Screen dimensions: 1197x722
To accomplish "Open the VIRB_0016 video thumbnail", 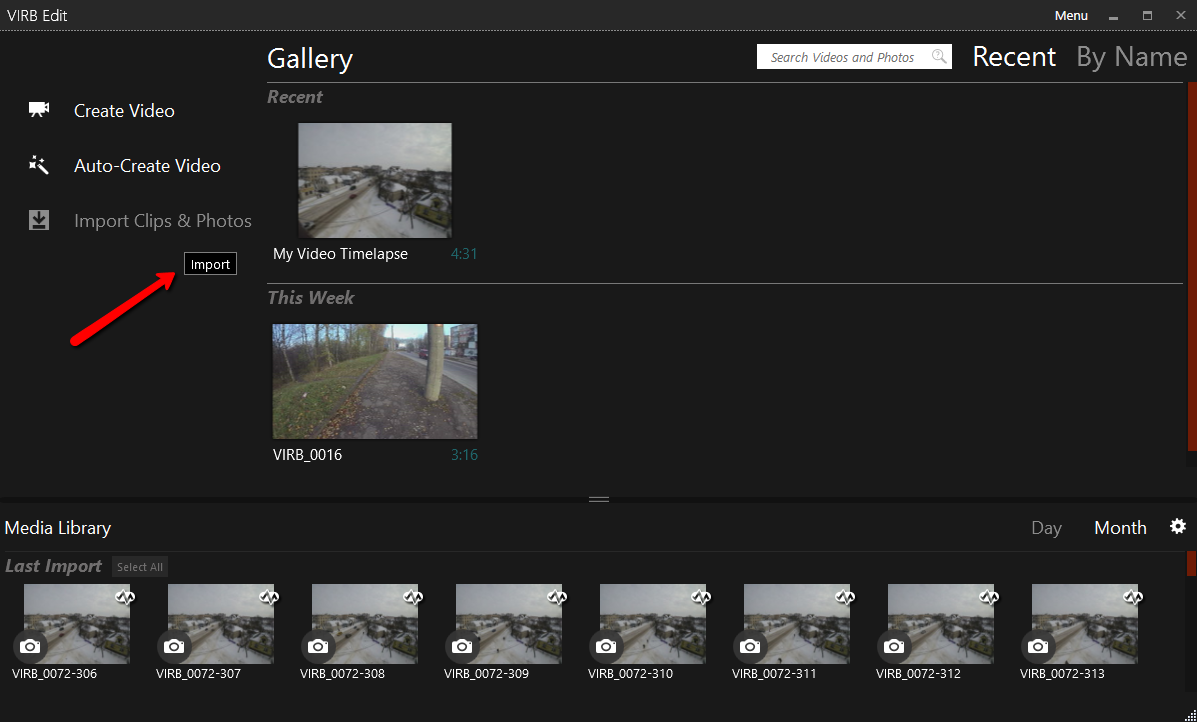I will click(375, 381).
